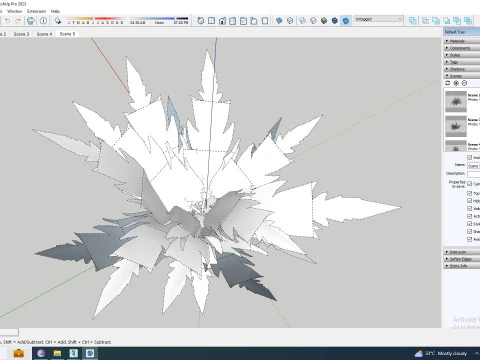Click the Union solid tool icon
Screen dimensions: 480x360
[436, 21]
